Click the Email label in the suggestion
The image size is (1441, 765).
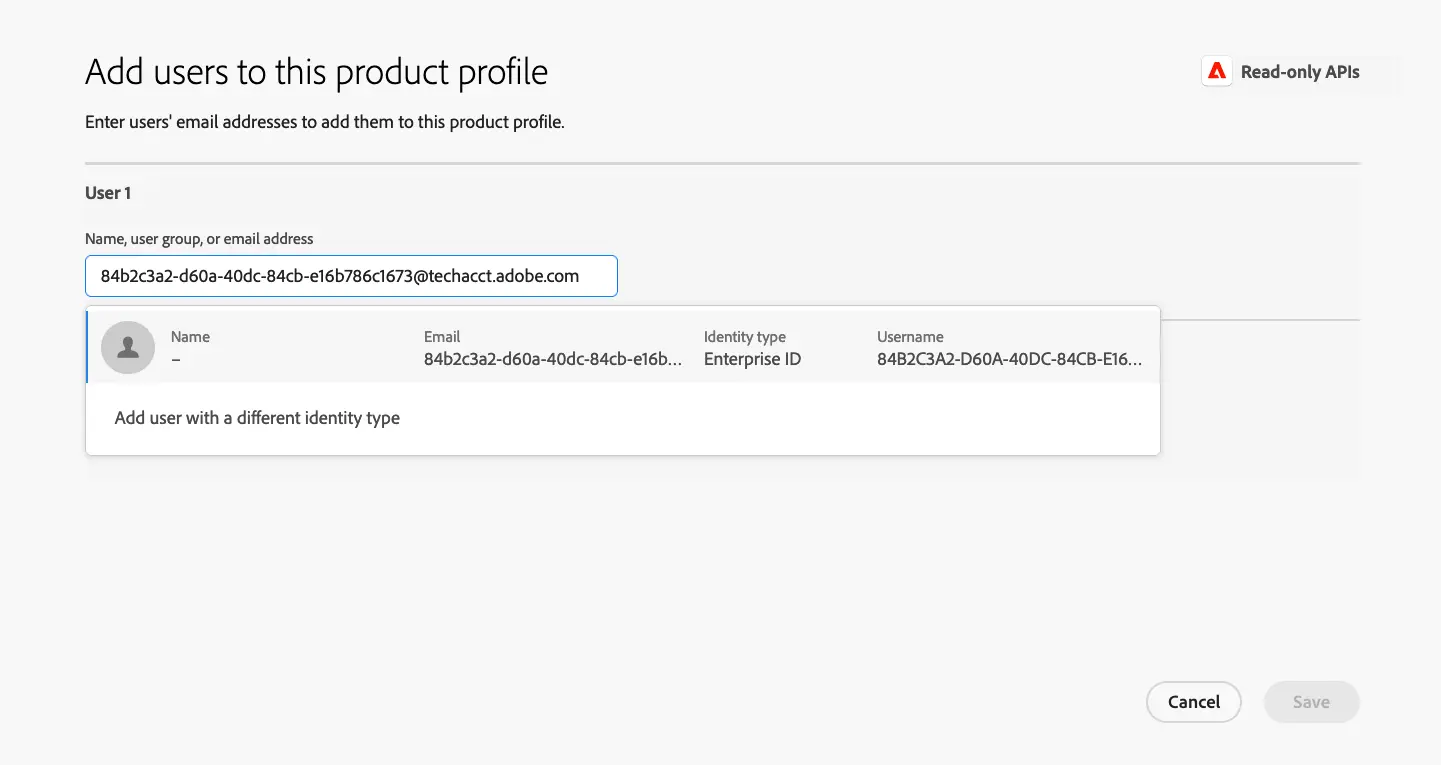pyautogui.click(x=442, y=337)
